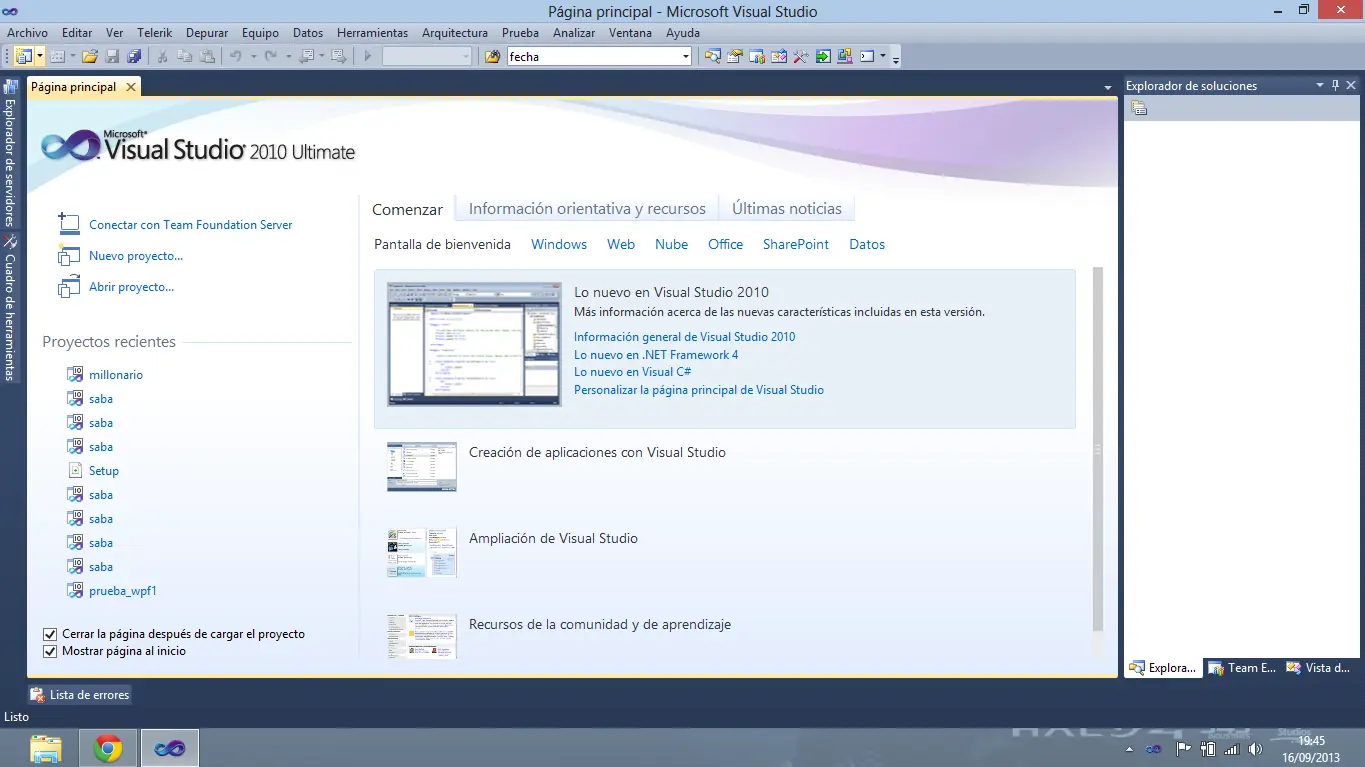1365x767 pixels.
Task: Open the recent project millonario
Action: 116,375
